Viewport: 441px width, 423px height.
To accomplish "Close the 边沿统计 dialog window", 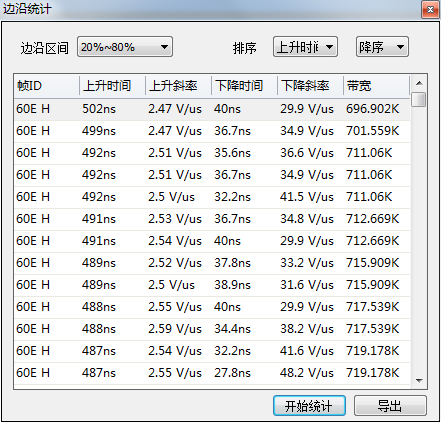I will pos(430,9).
